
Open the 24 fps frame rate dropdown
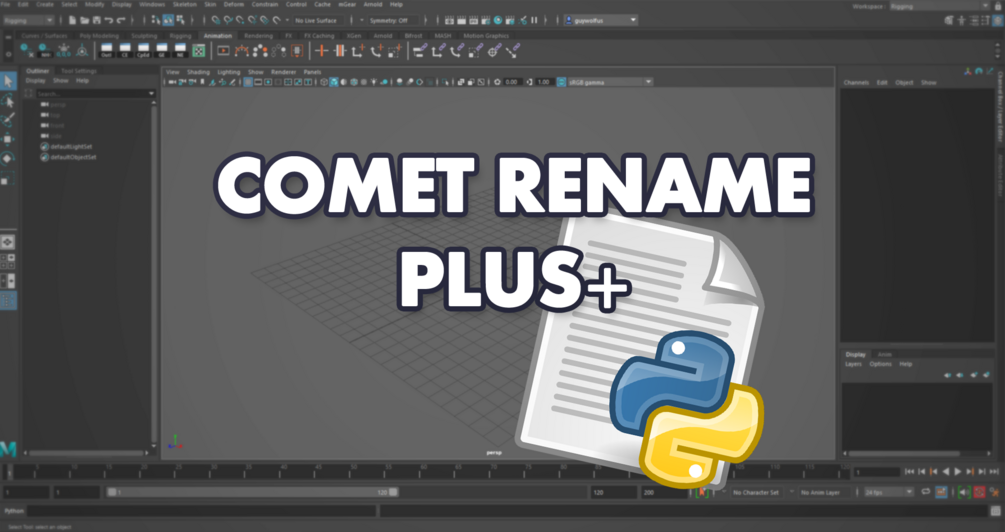888,492
